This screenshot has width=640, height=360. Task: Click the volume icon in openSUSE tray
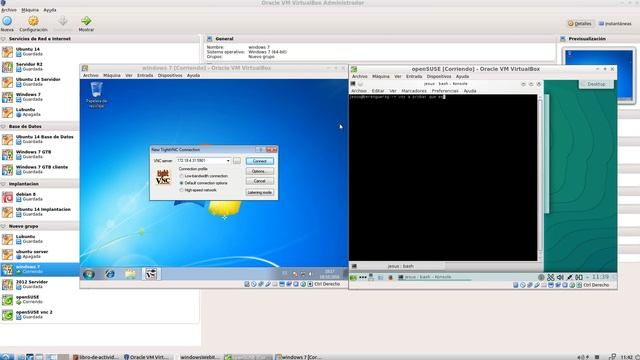point(560,278)
